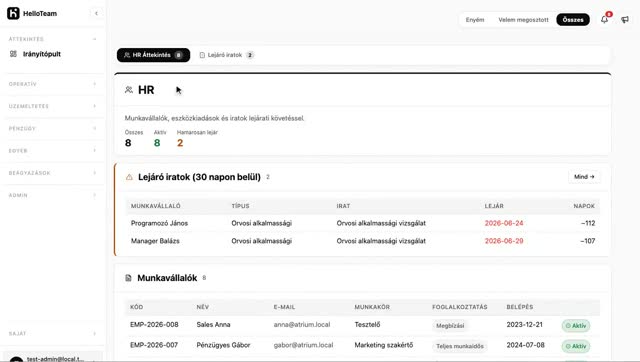Click the Megbízási employment tag
This screenshot has height=362, width=640.
coord(450,326)
